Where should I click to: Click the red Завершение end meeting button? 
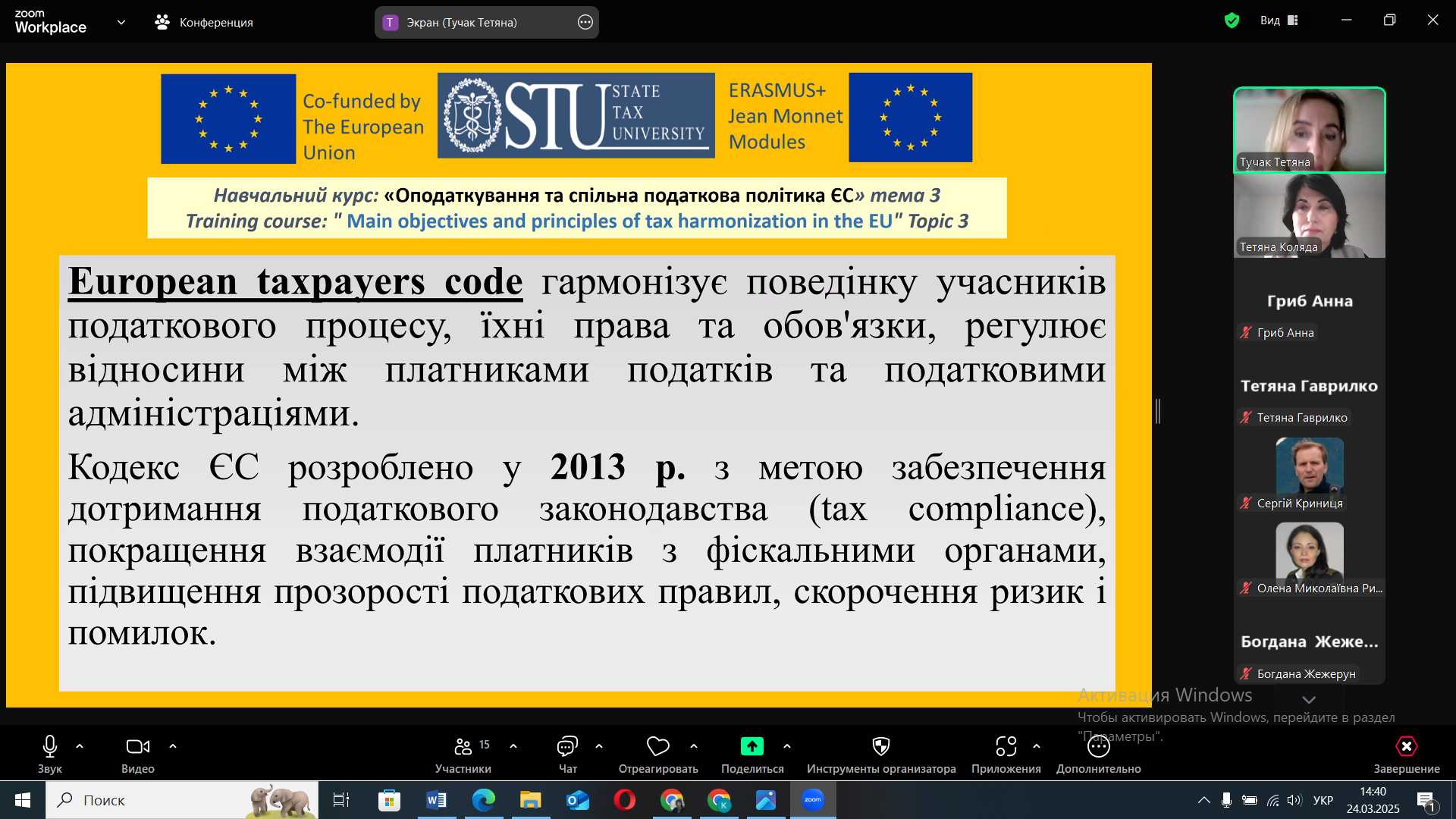coord(1407,754)
